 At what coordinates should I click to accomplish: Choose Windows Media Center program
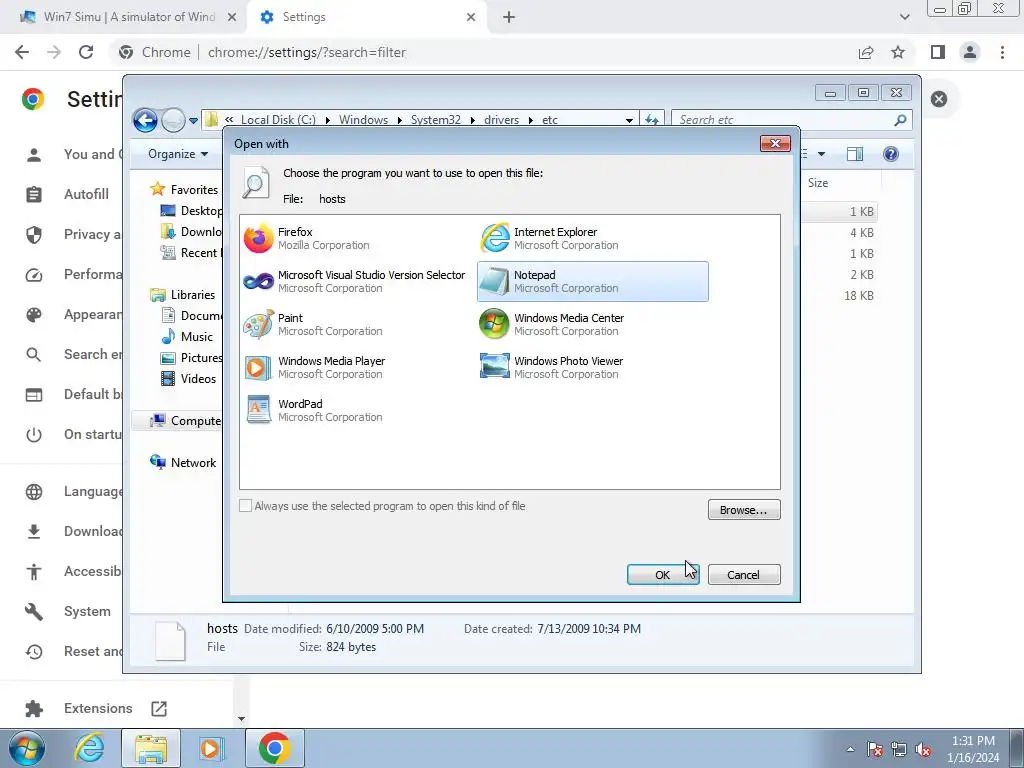coord(552,325)
